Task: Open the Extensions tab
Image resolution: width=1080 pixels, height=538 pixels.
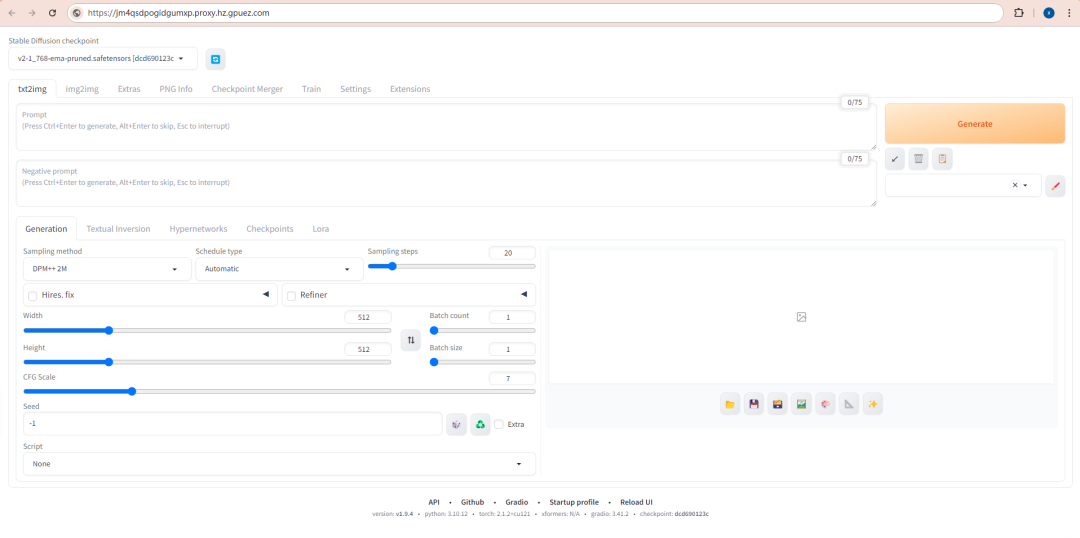Action: 410,89
